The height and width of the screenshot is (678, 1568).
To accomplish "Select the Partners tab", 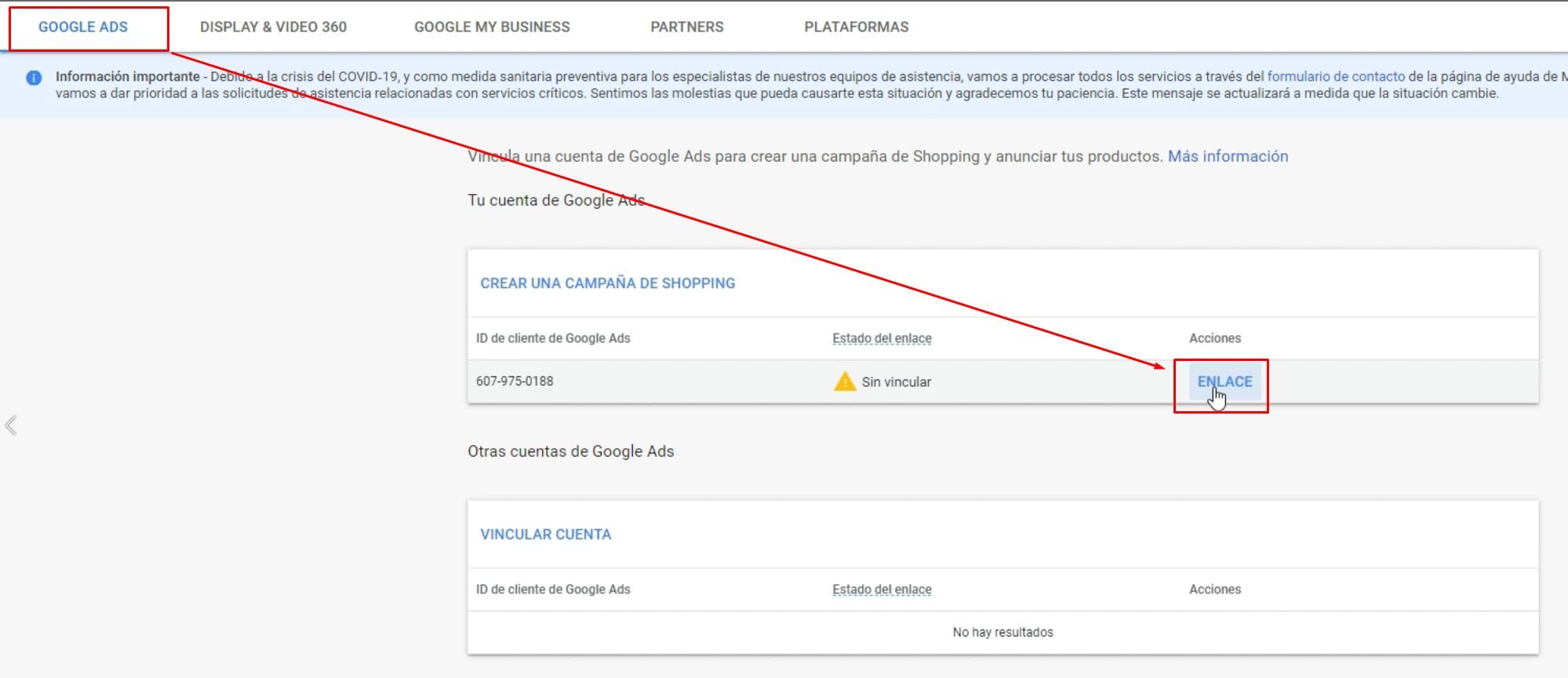I will coord(687,27).
